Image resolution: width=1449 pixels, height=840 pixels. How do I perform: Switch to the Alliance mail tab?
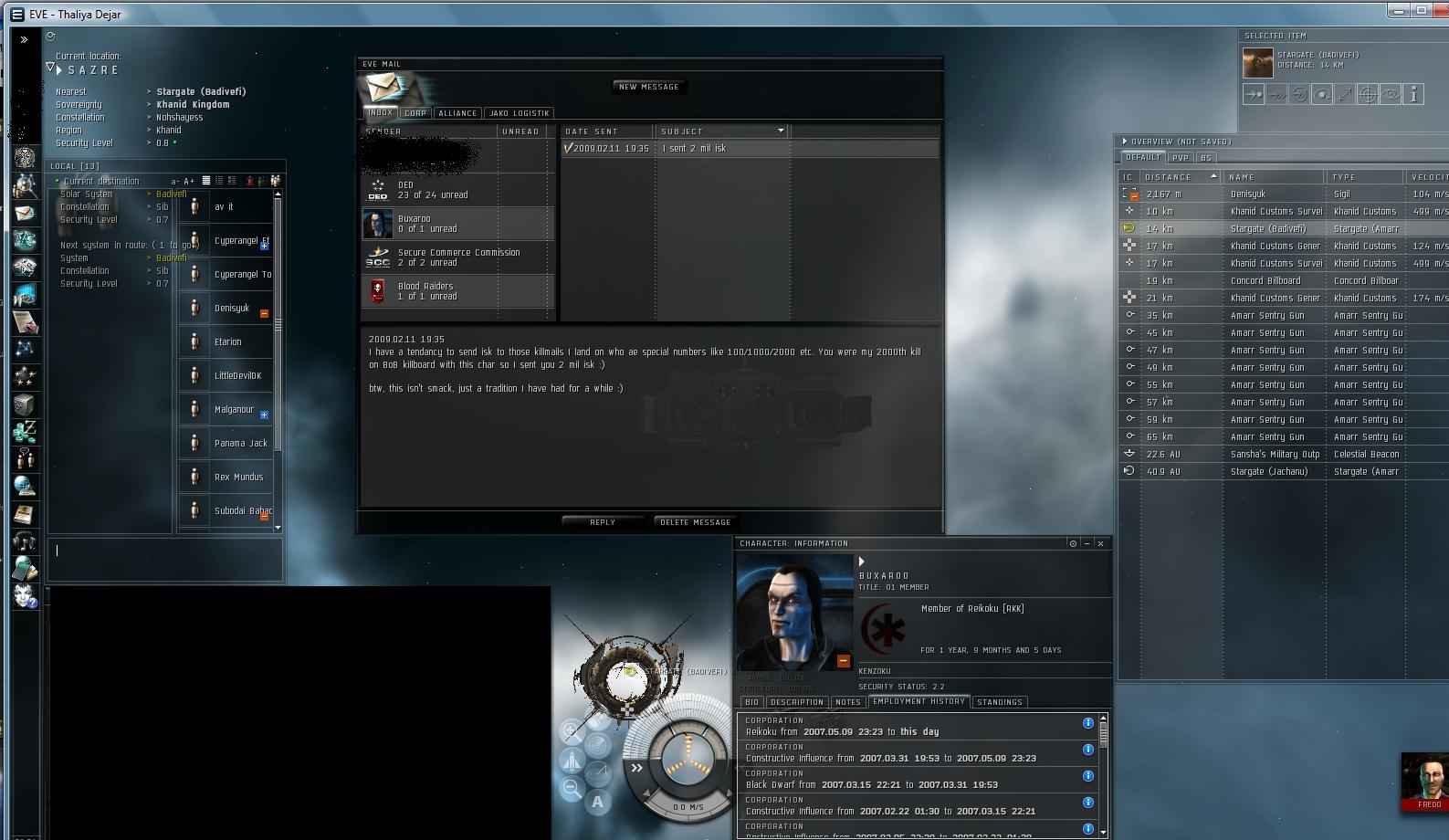coord(457,113)
